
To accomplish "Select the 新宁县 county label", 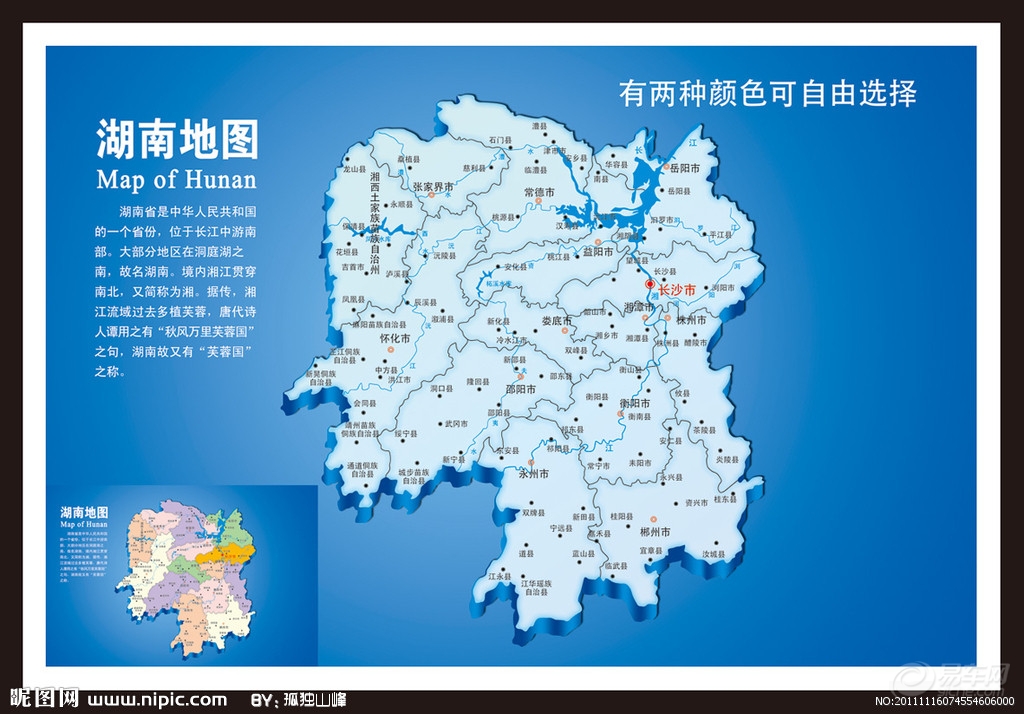I will coord(453,459).
